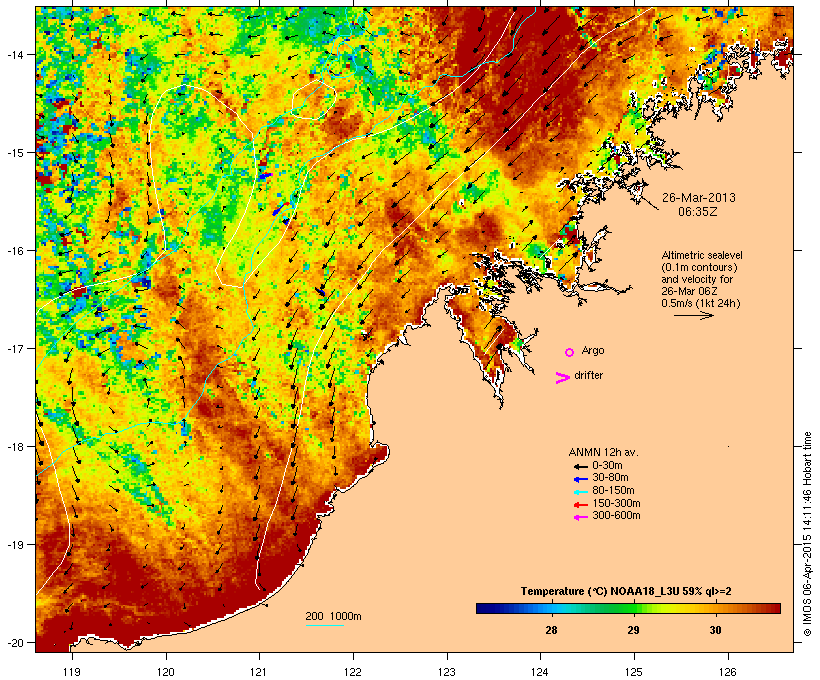Click the 121 longitude axis label
The width and height of the screenshot is (820, 680).
(259, 672)
